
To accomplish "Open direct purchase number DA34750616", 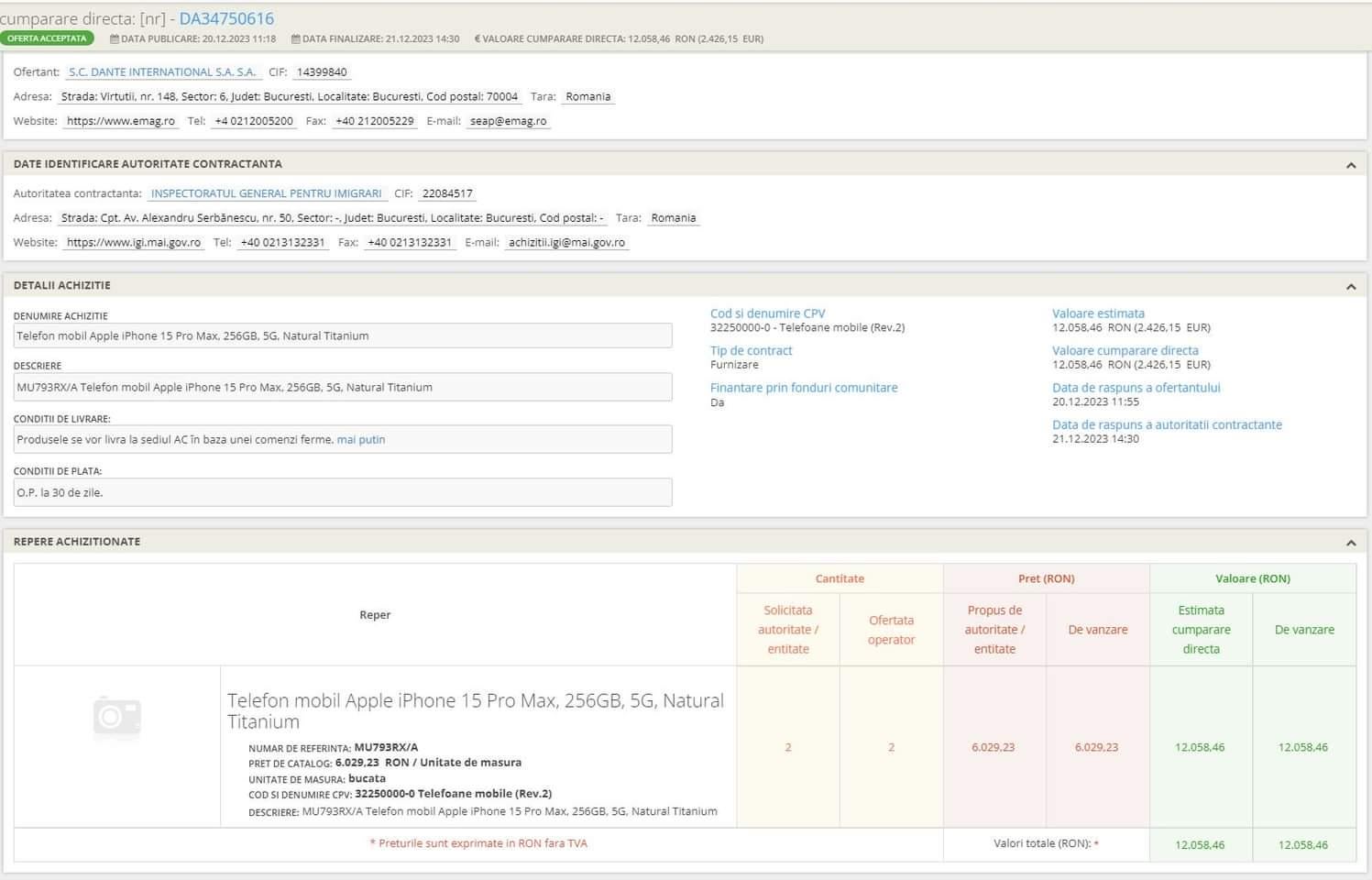I will click(x=226, y=18).
